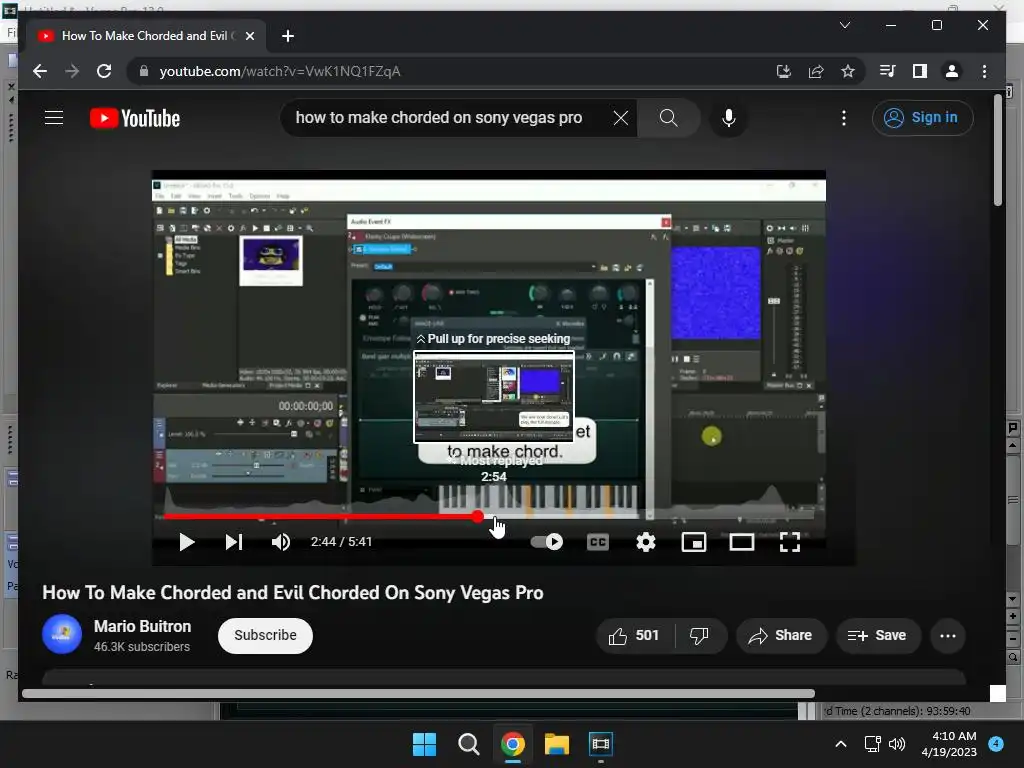Mute the video volume
The image size is (1024, 768).
[x=281, y=542]
